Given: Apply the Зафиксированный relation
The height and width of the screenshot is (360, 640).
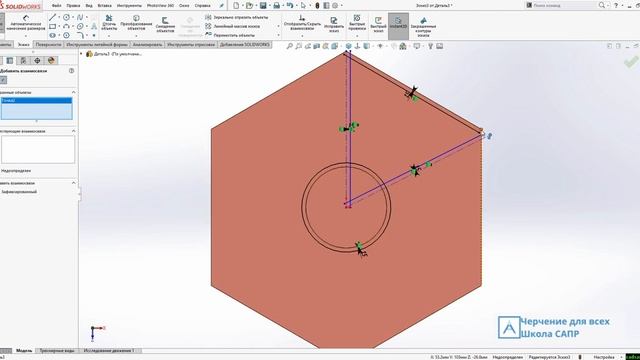Looking at the screenshot, I should click(x=19, y=191).
